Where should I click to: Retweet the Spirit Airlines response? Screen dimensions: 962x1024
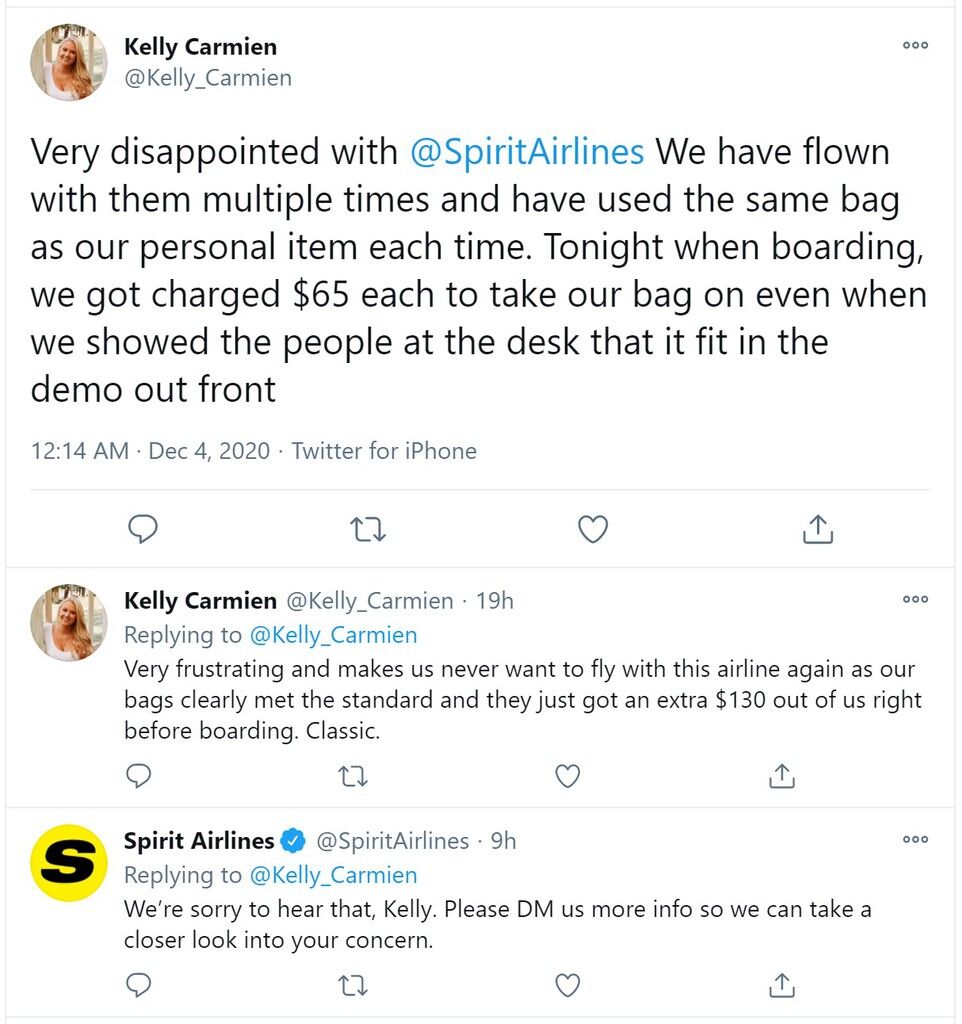(353, 985)
